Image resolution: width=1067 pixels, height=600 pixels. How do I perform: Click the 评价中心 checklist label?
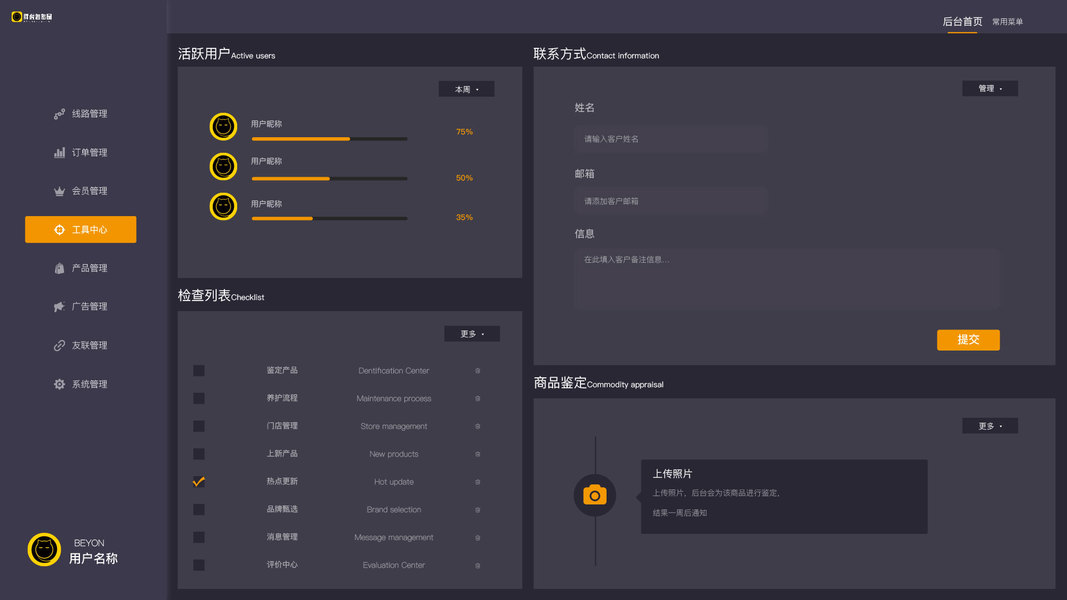[x=282, y=565]
